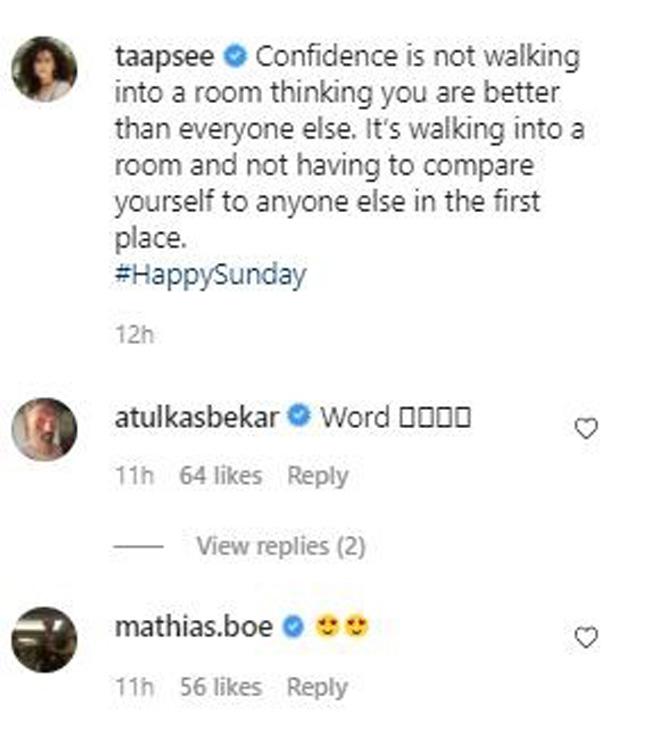Screen dimensions: 650x732
Task: Visit the mathias.boe username link
Action: (194, 627)
